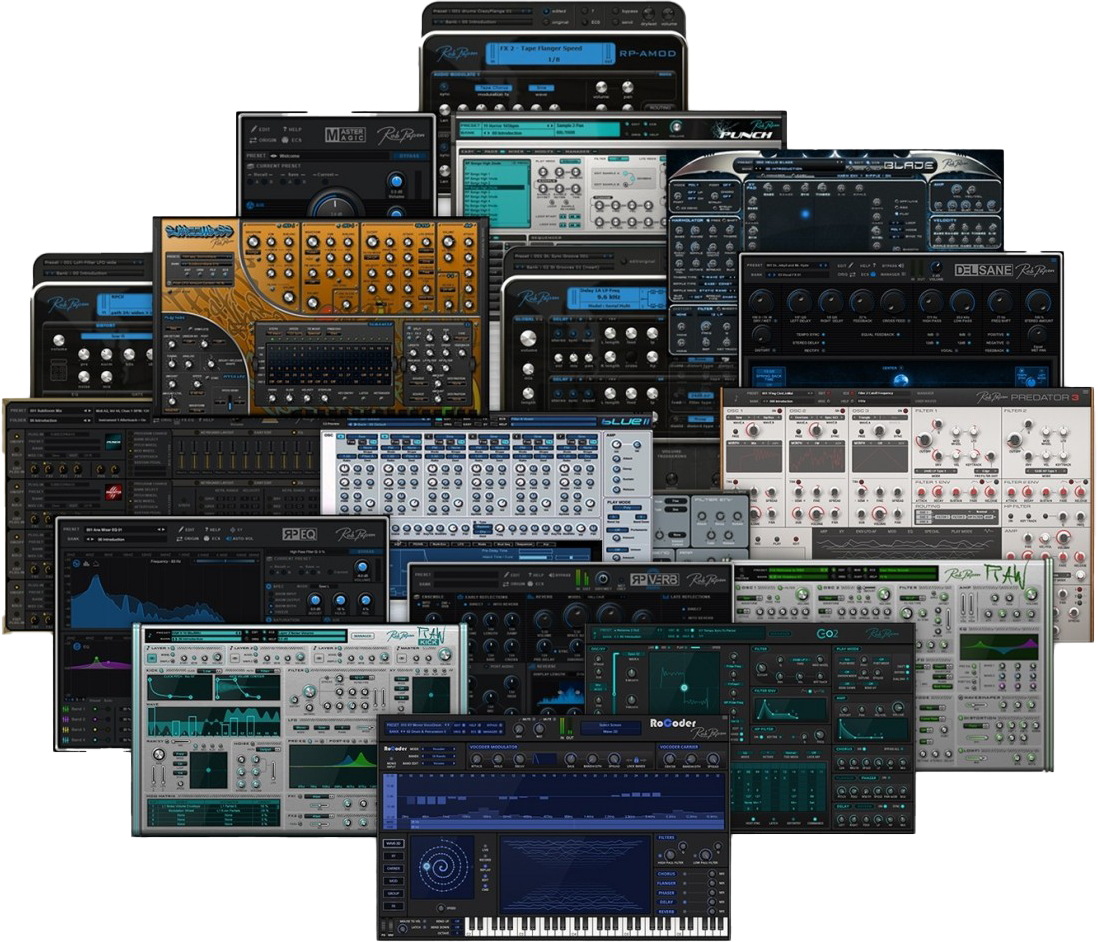Click the AUTO VOL icon in RP-EQ

(228, 539)
